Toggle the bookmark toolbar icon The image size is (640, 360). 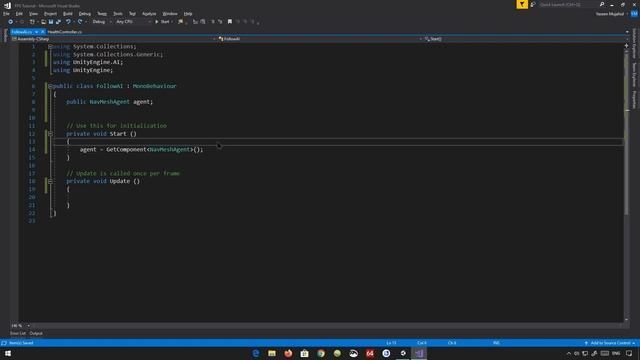(230, 22)
